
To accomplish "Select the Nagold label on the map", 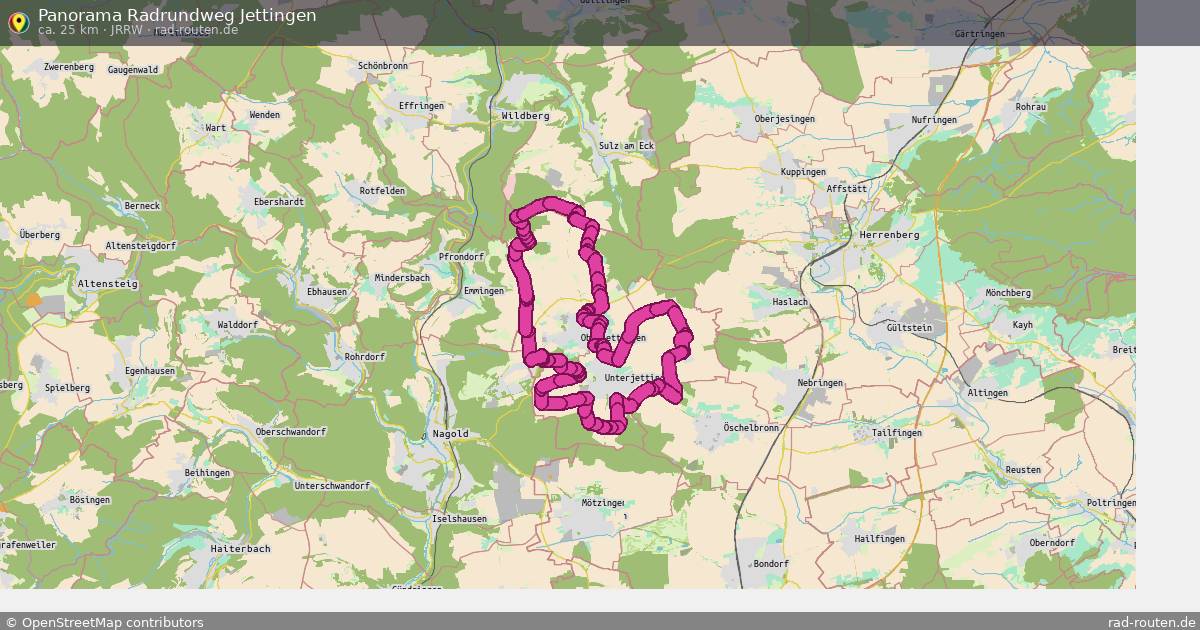I will [450, 434].
